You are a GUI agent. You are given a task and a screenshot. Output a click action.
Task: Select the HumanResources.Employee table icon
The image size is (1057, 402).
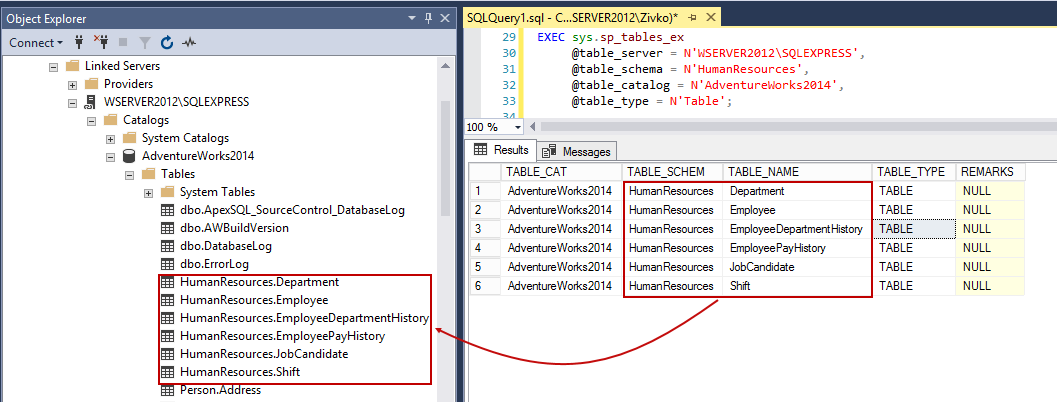pyautogui.click(x=167, y=300)
